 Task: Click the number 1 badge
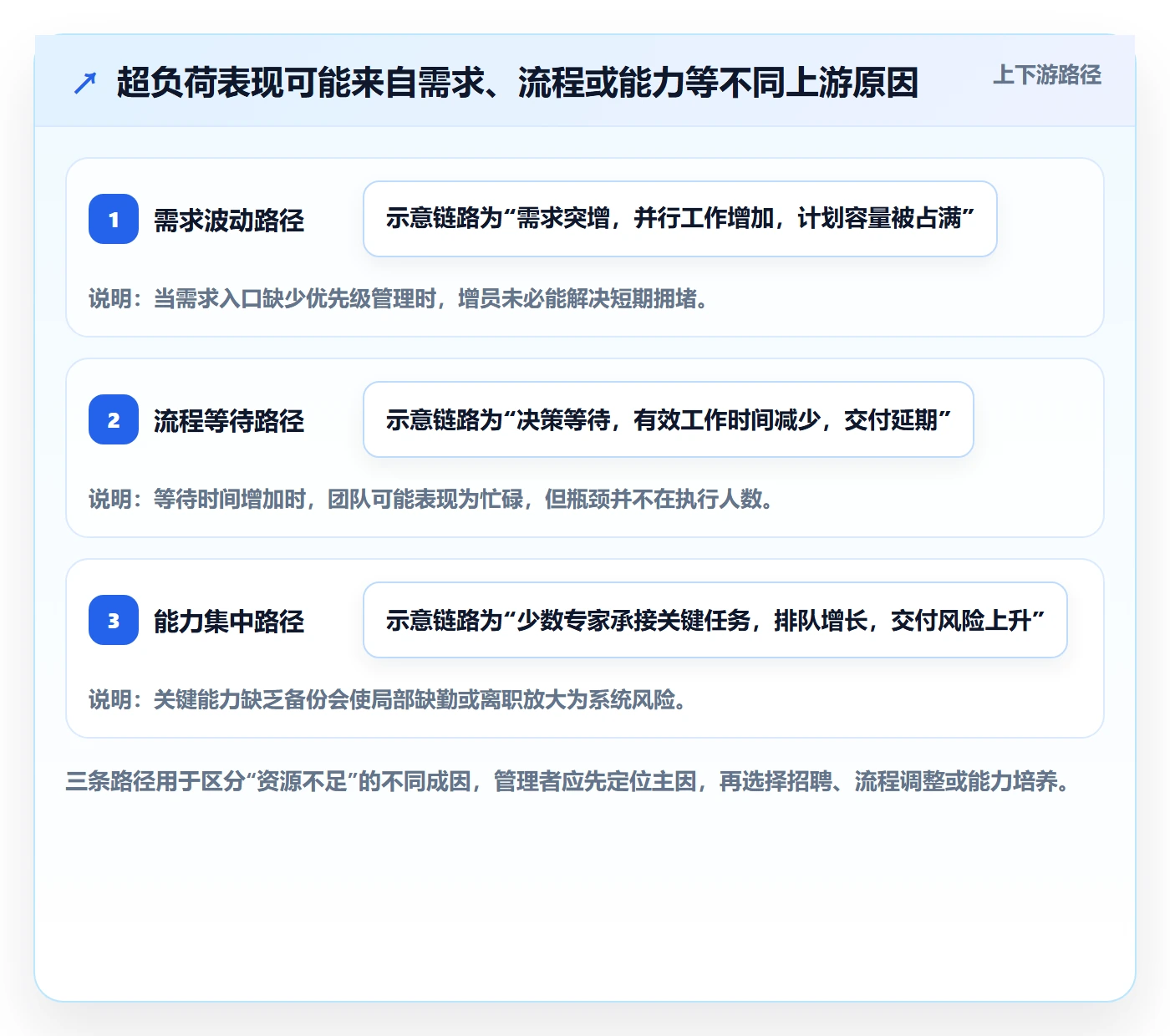pos(114,219)
